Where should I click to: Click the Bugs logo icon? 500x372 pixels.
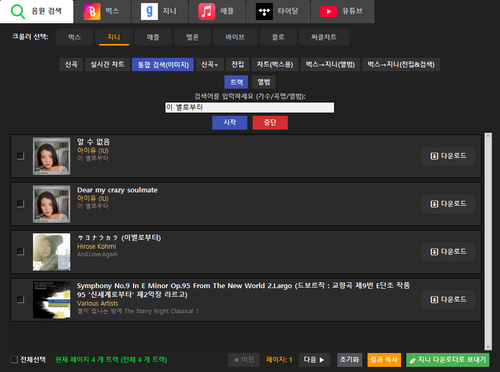point(92,11)
